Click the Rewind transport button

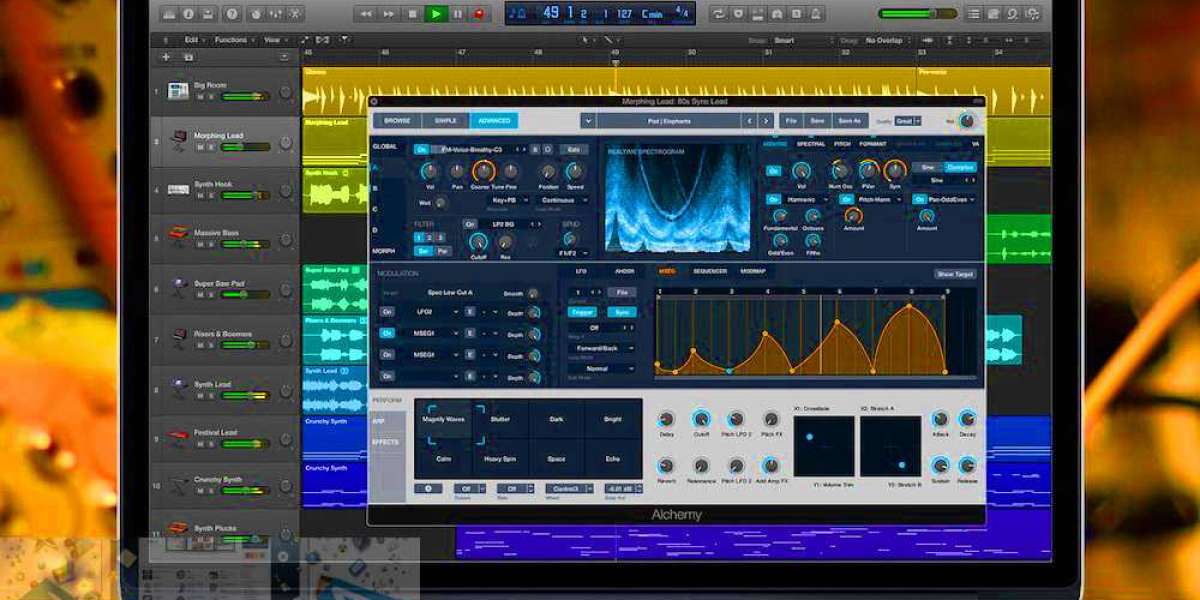coord(365,14)
